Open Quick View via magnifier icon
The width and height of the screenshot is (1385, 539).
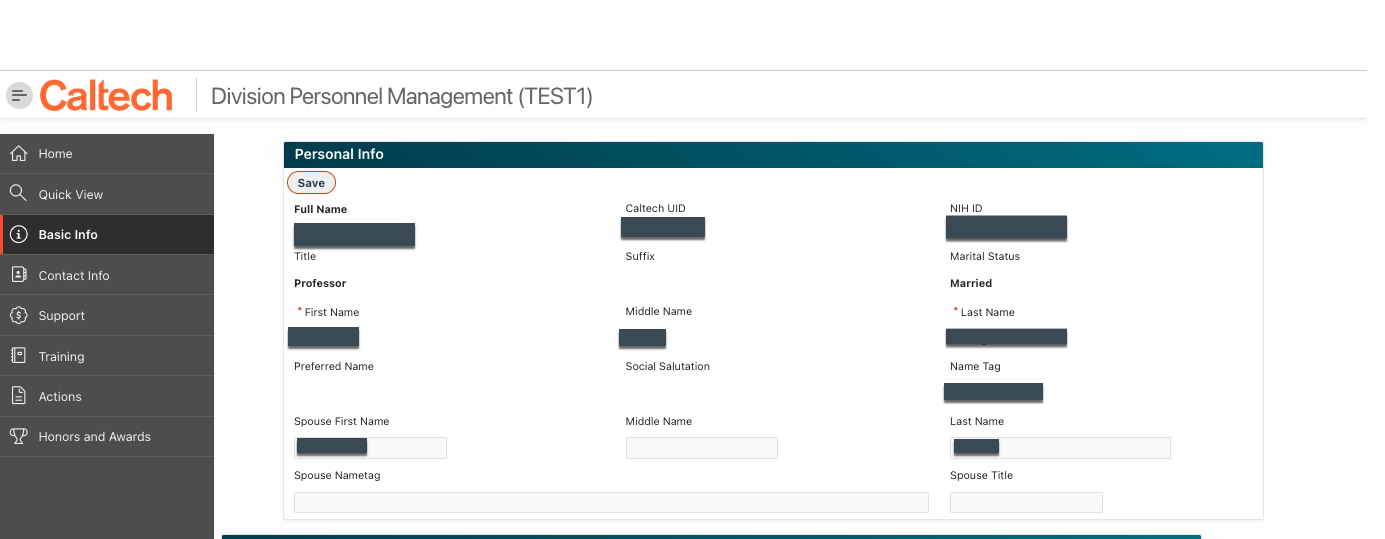18,194
